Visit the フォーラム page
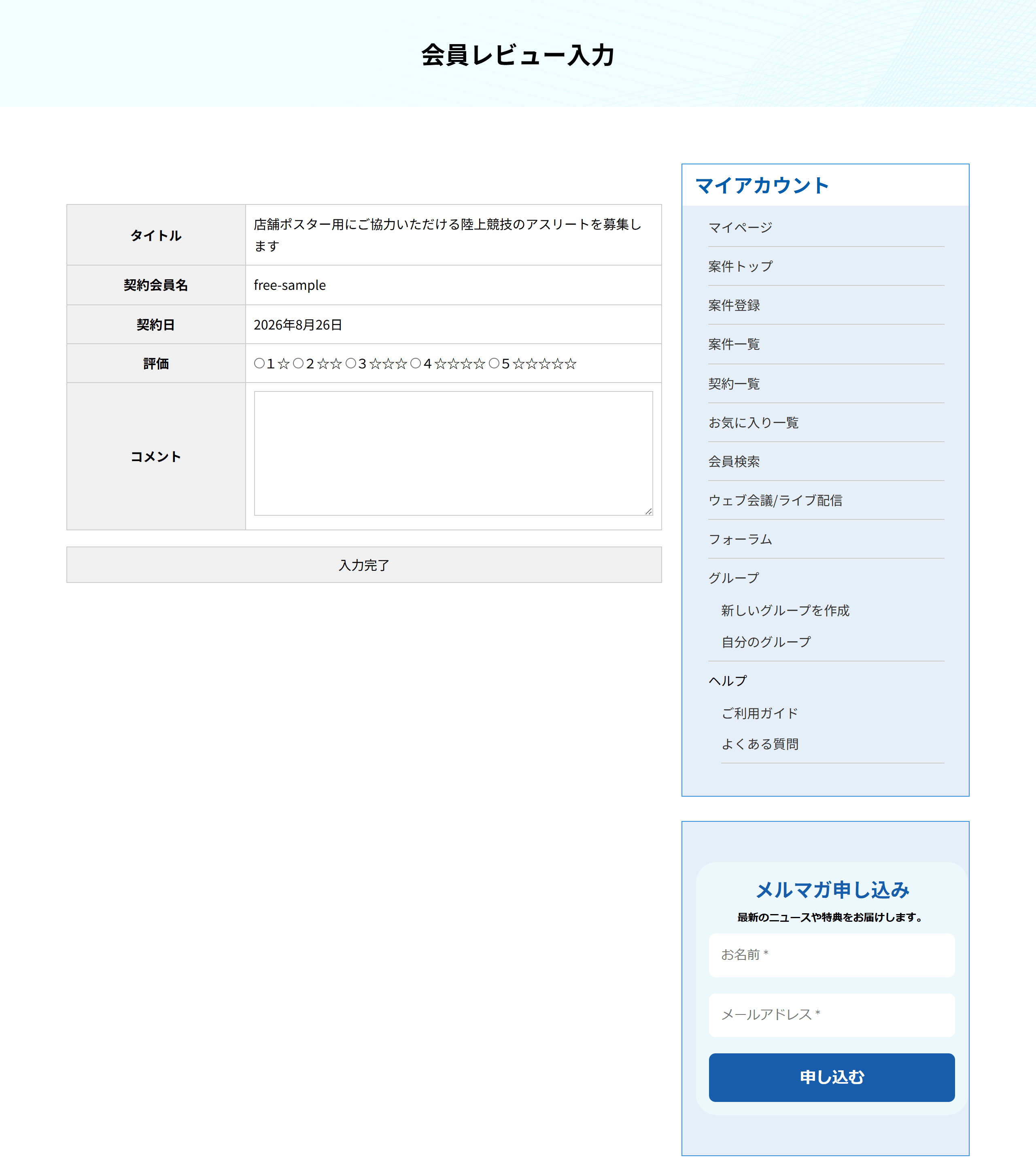Viewport: 1036px width, 1176px height. 740,539
